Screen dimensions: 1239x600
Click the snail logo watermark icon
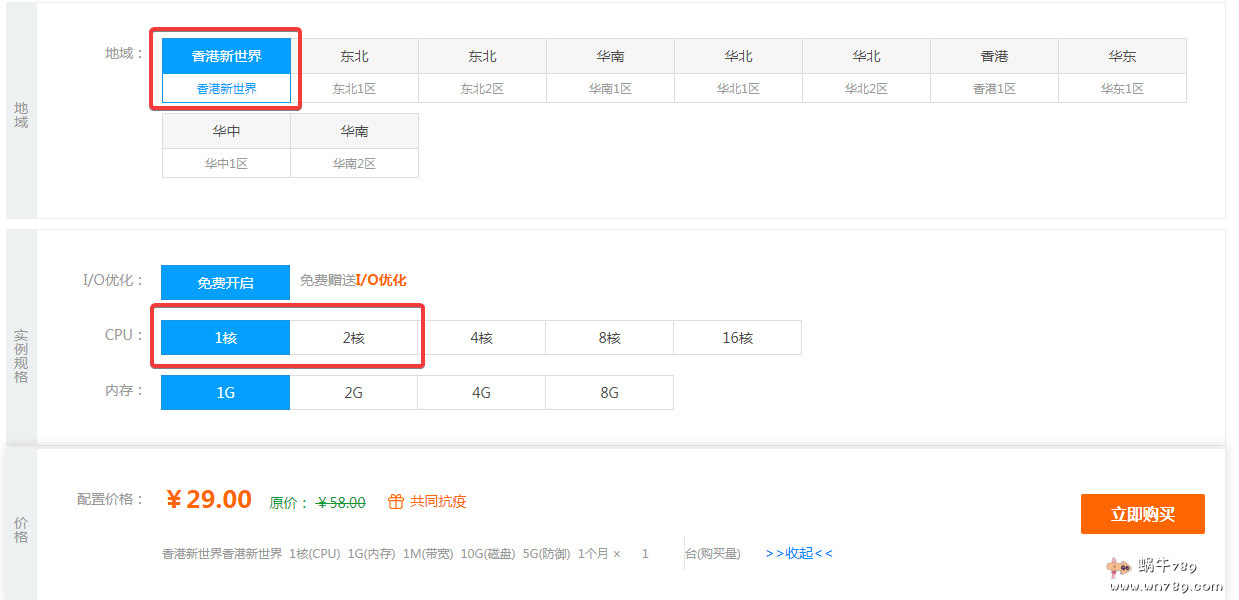pos(1119,567)
